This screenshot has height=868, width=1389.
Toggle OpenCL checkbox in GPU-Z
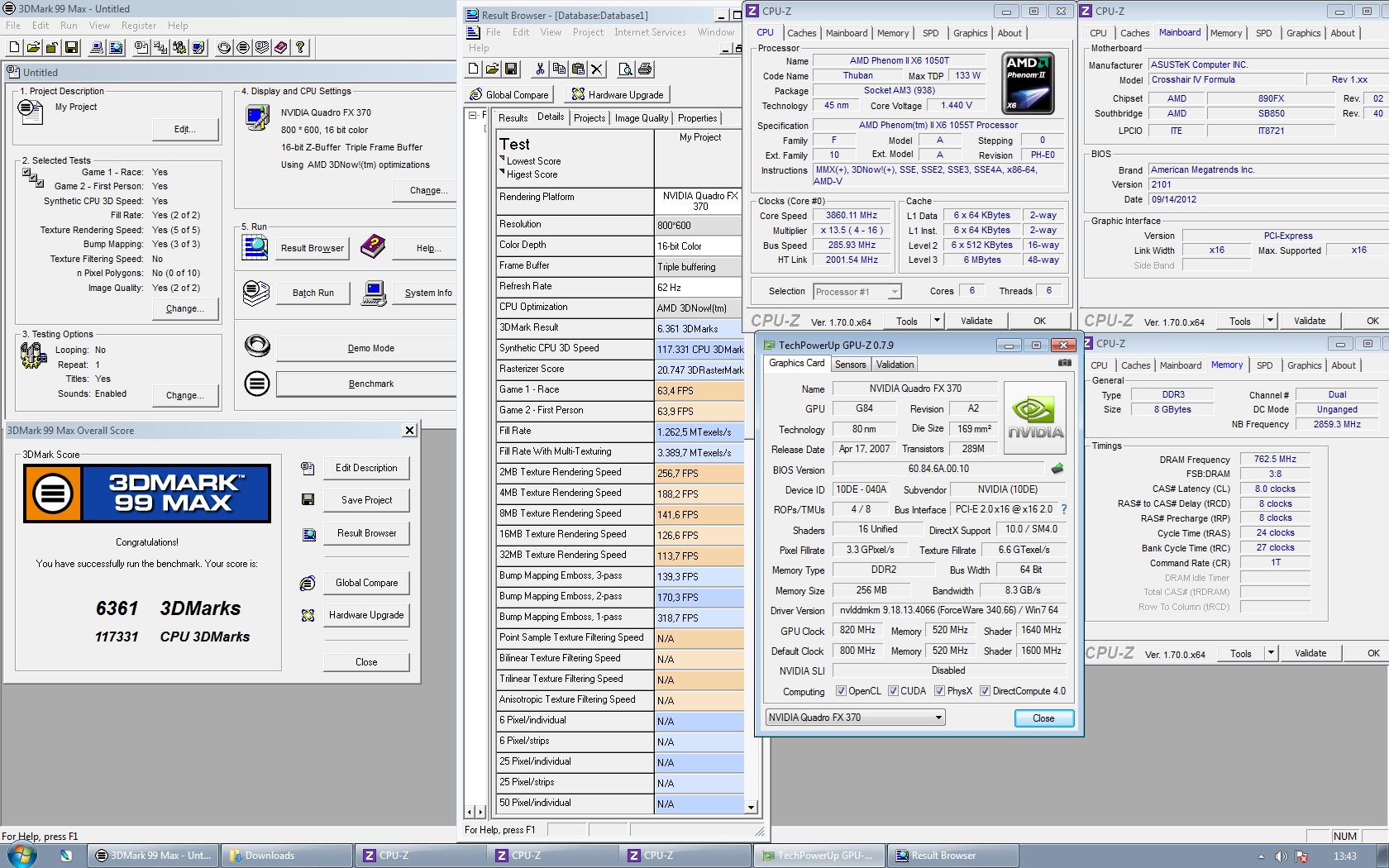841,691
